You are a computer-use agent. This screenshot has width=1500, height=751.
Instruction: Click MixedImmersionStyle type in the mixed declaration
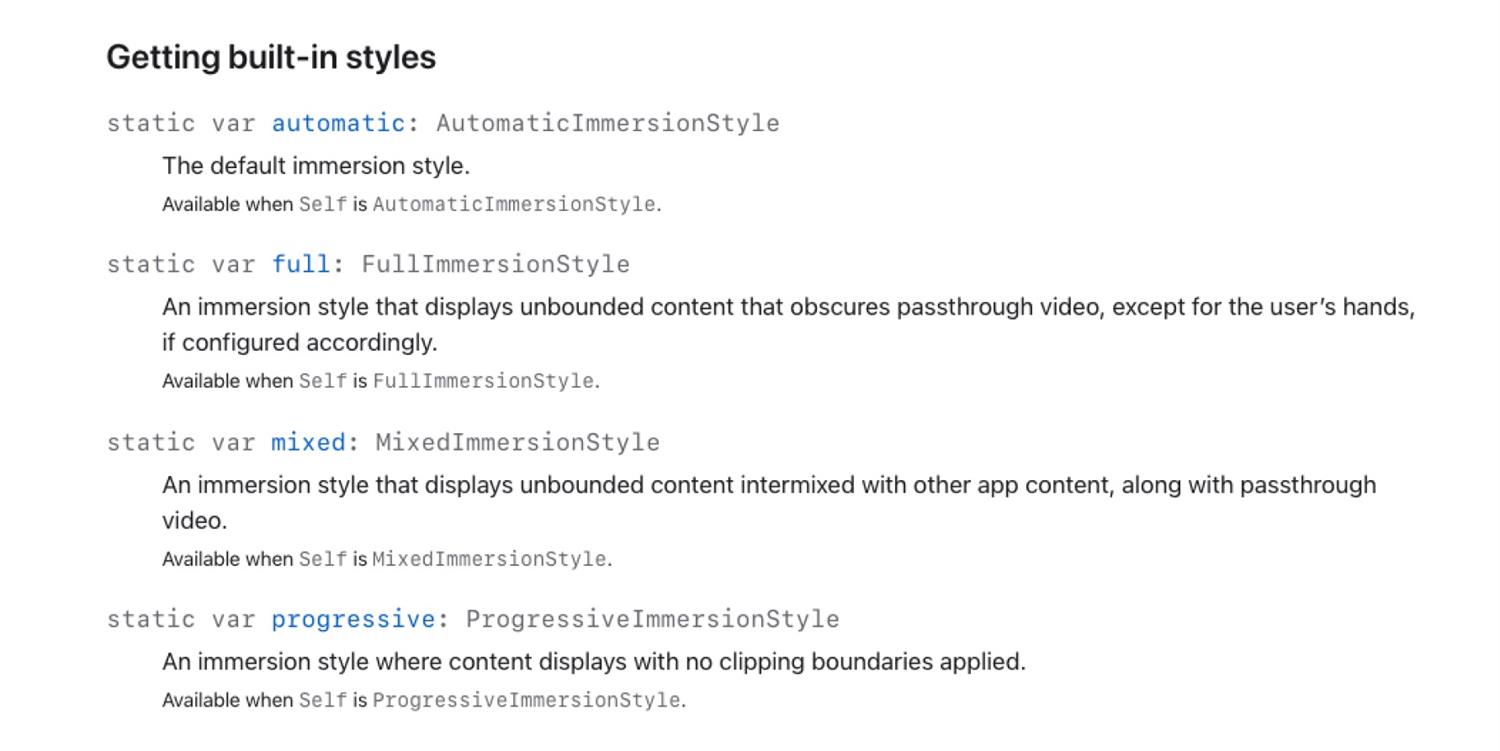[x=518, y=442]
